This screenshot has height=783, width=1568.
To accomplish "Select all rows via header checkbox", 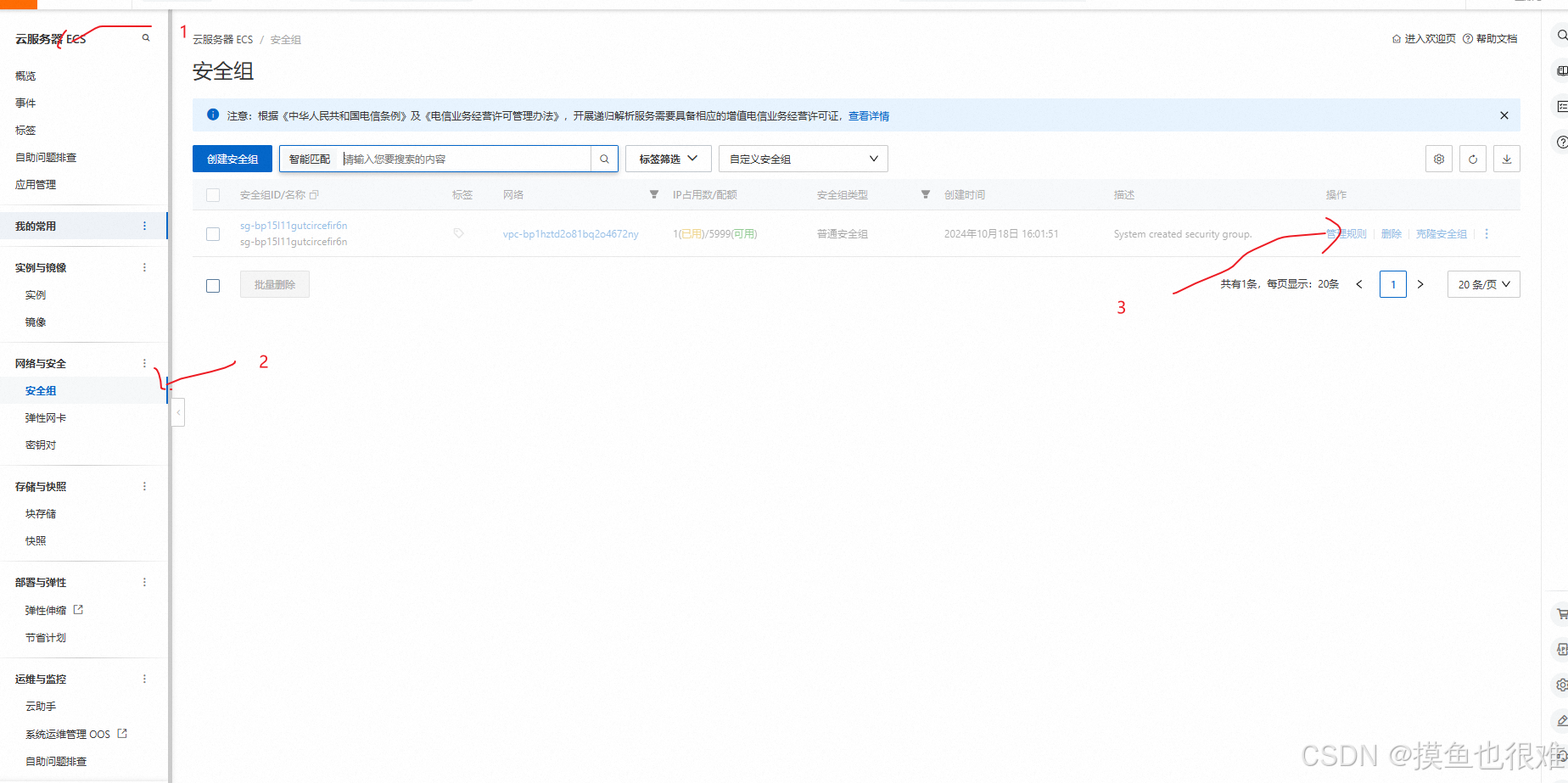I will [213, 195].
